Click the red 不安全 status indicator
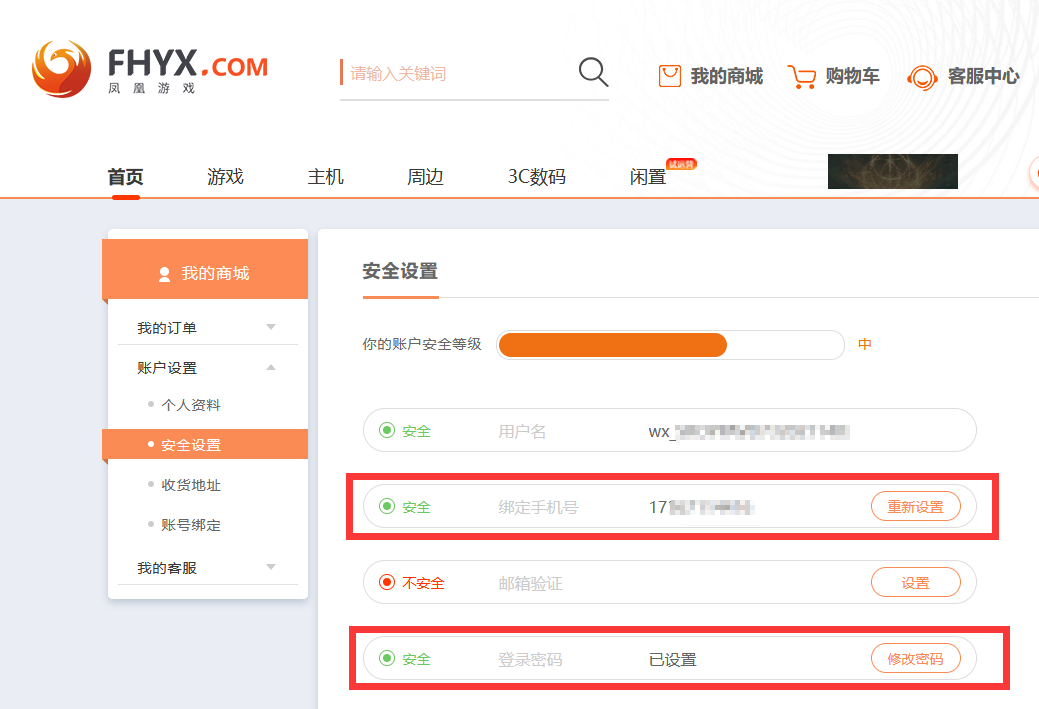This screenshot has width=1039, height=709. click(x=387, y=583)
